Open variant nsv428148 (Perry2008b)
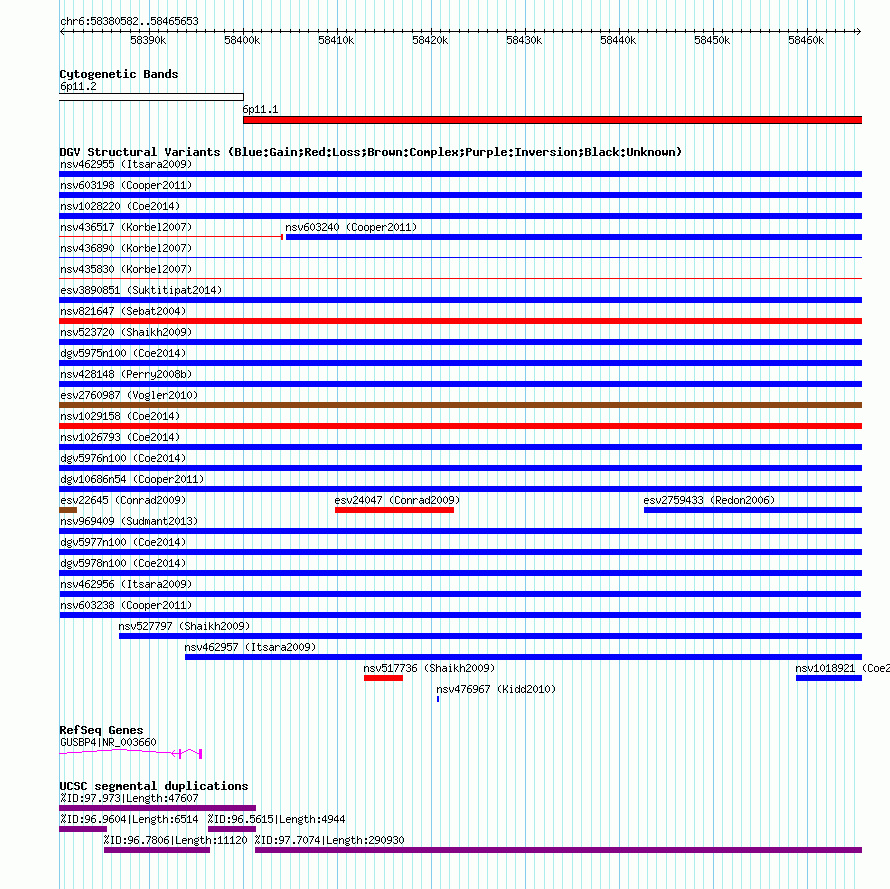The image size is (890, 889). point(126,374)
